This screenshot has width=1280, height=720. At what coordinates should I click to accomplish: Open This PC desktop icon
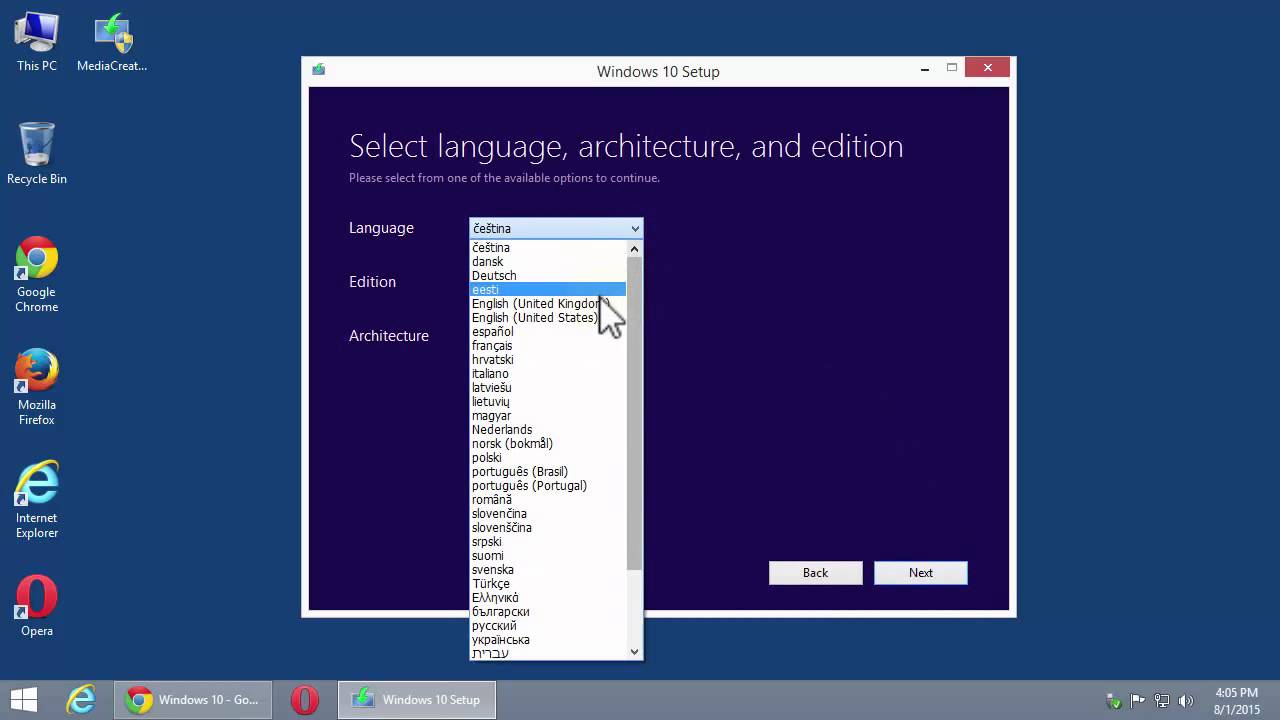[37, 43]
